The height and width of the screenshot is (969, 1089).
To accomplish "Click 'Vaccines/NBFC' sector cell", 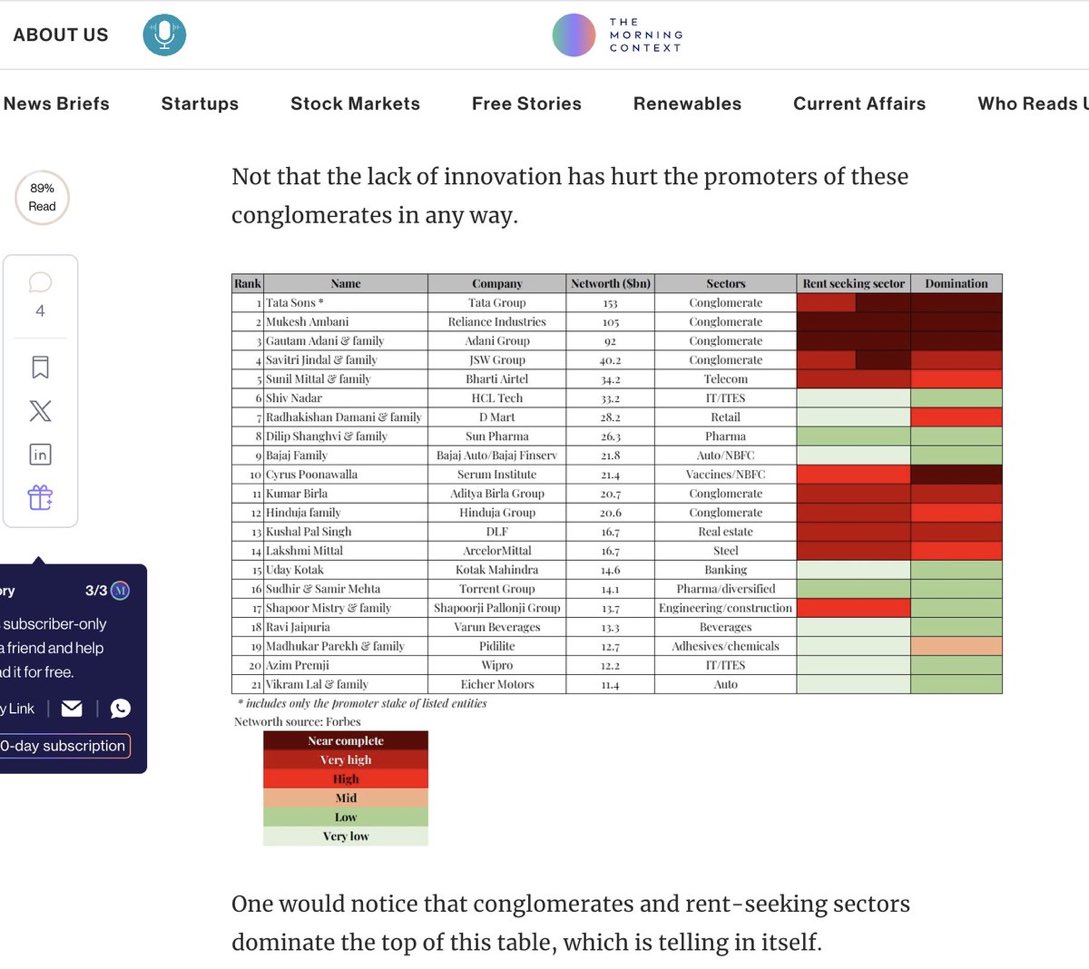I will pos(725,474).
